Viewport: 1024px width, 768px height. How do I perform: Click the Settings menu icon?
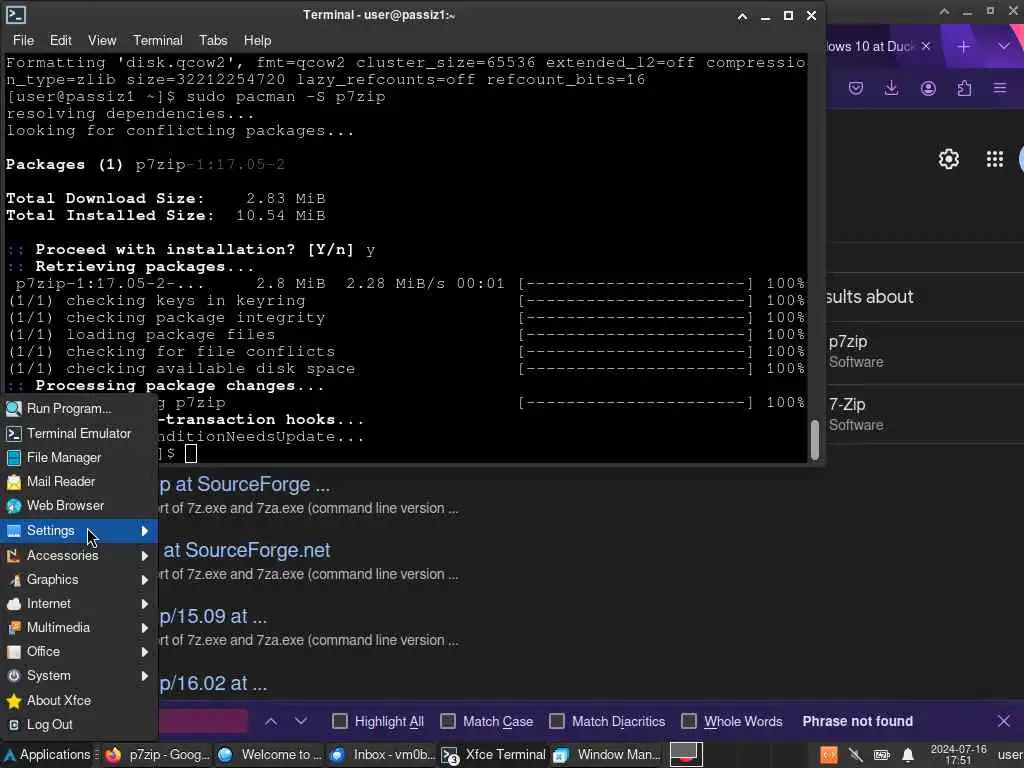(14, 531)
